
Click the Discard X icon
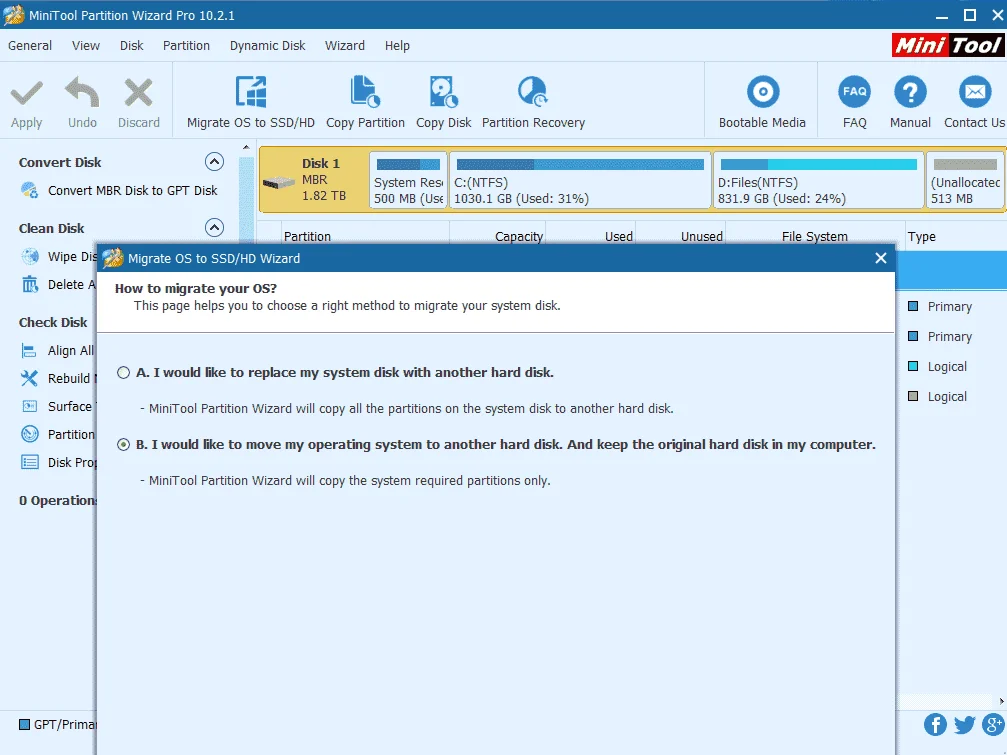pos(138,92)
